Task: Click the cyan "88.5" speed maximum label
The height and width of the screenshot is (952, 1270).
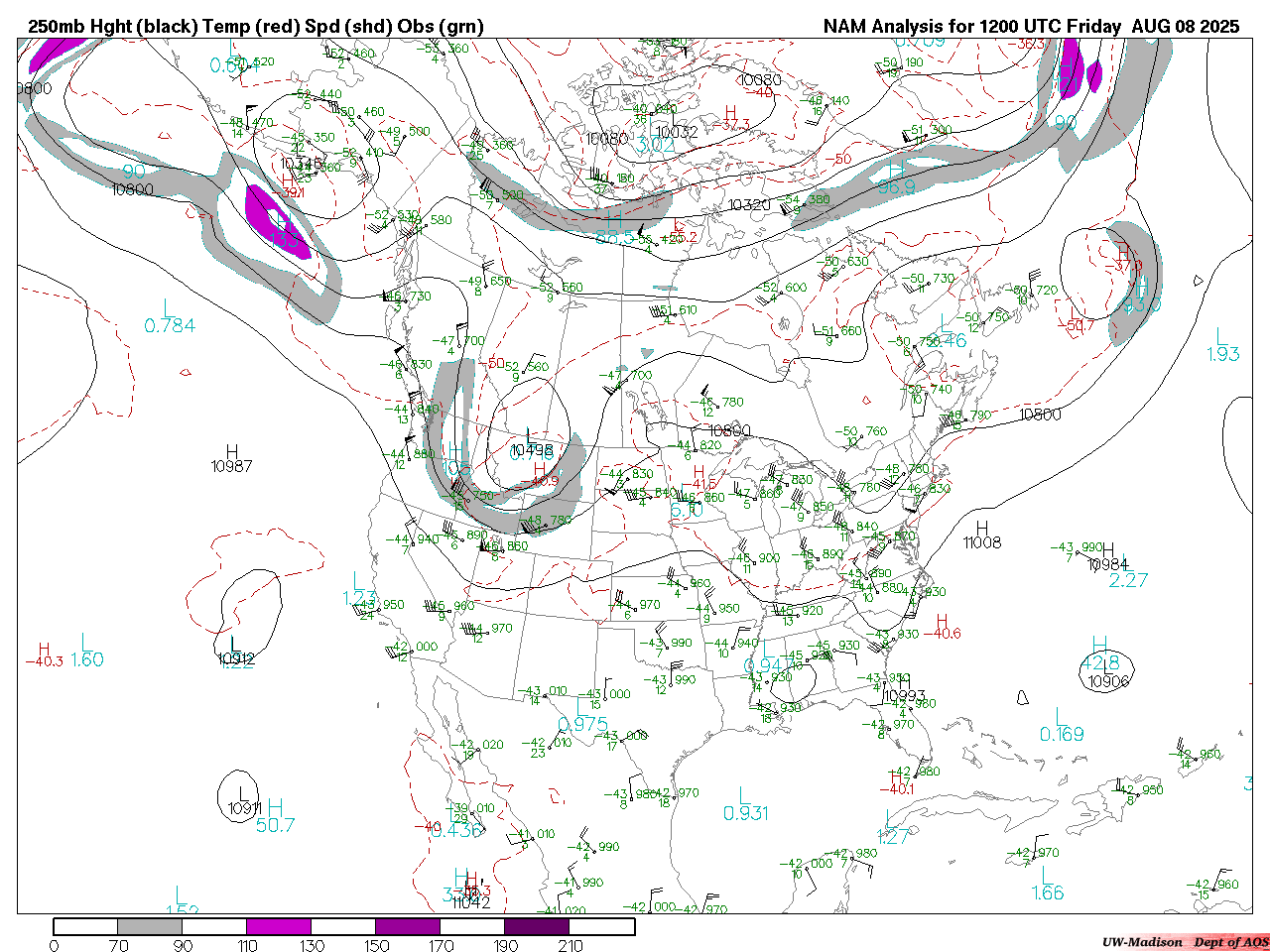Action: point(615,237)
